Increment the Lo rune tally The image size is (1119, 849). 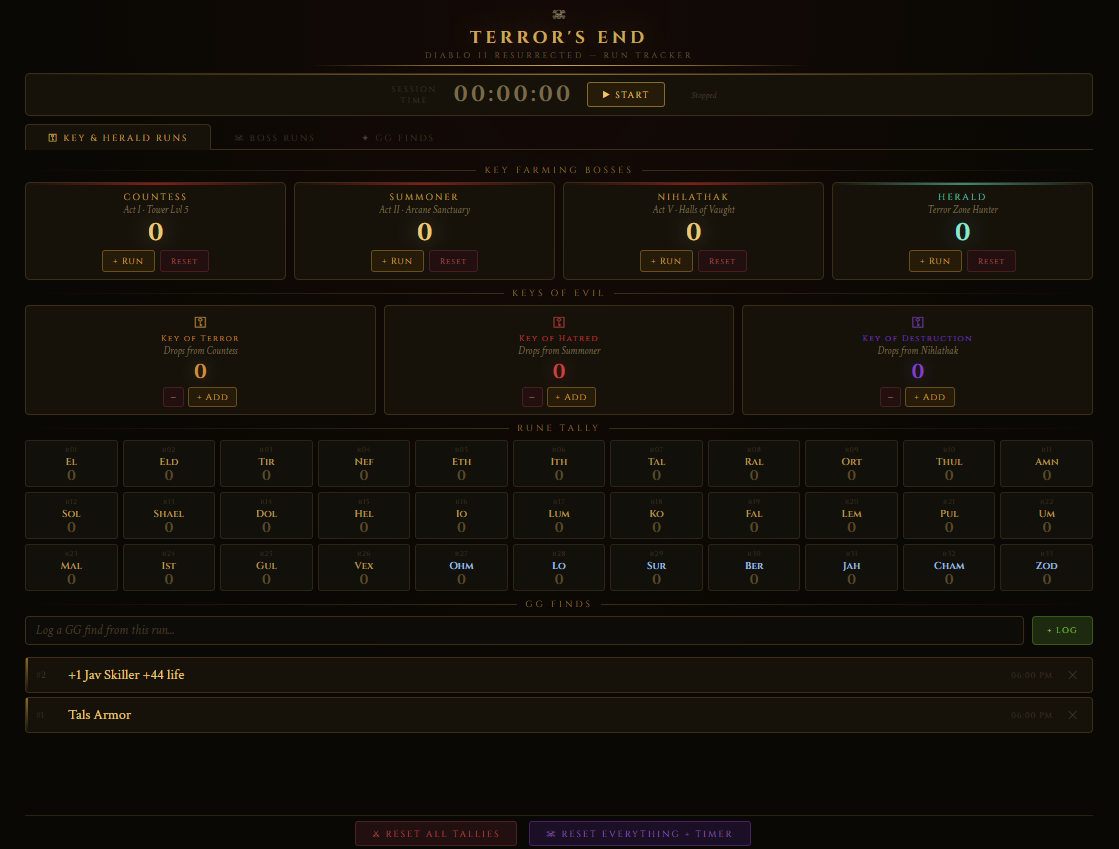559,567
